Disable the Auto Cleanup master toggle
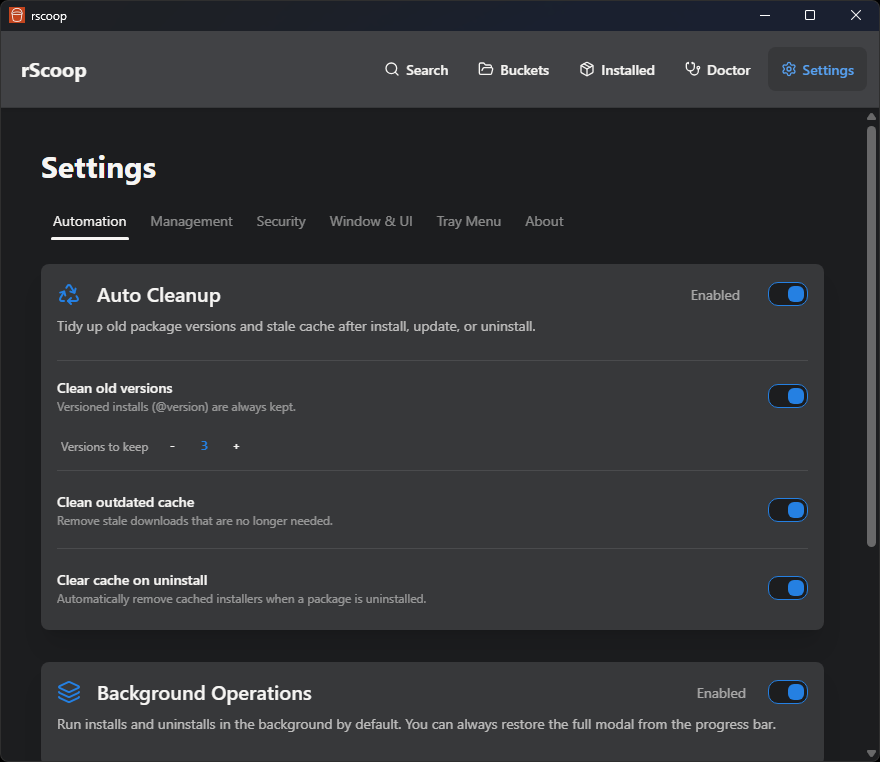Viewport: 880px width, 762px height. click(x=787, y=294)
